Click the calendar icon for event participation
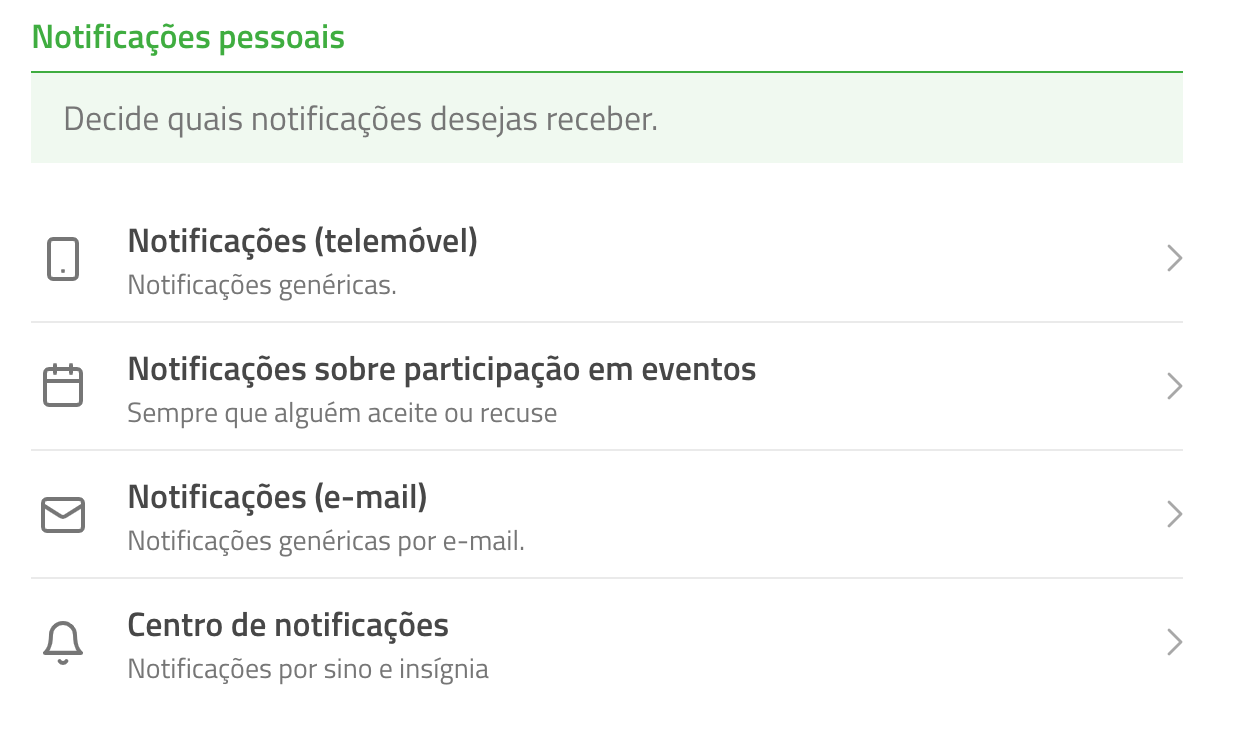 pyautogui.click(x=63, y=386)
